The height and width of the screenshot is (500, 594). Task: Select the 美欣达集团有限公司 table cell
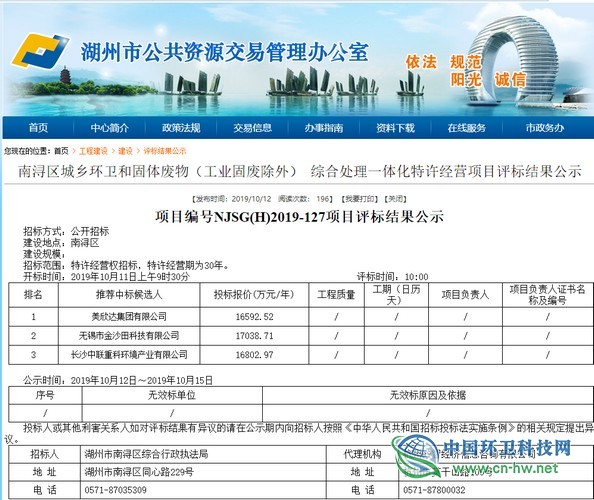[x=129, y=317]
